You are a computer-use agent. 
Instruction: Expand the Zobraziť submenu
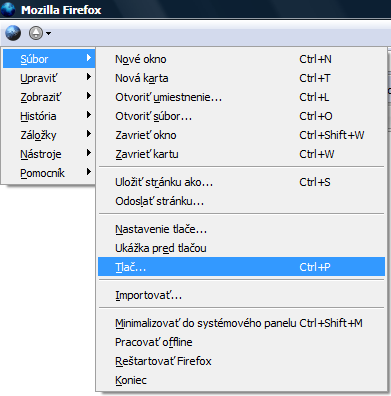(x=49, y=97)
